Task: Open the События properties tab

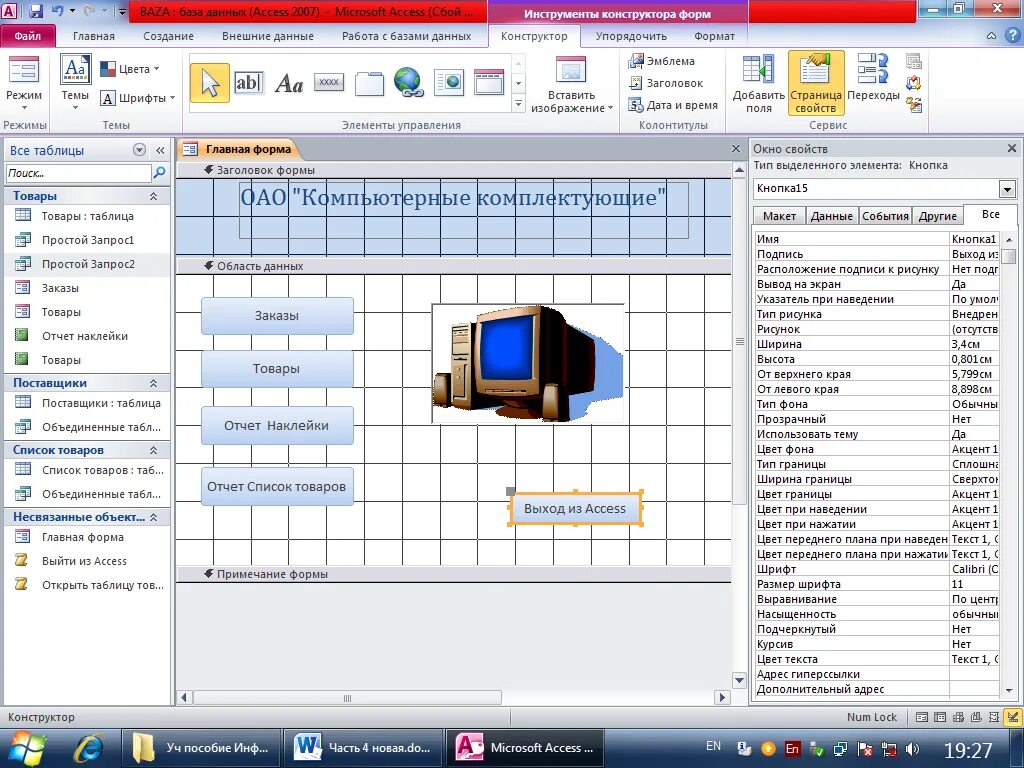Action: pos(885,216)
